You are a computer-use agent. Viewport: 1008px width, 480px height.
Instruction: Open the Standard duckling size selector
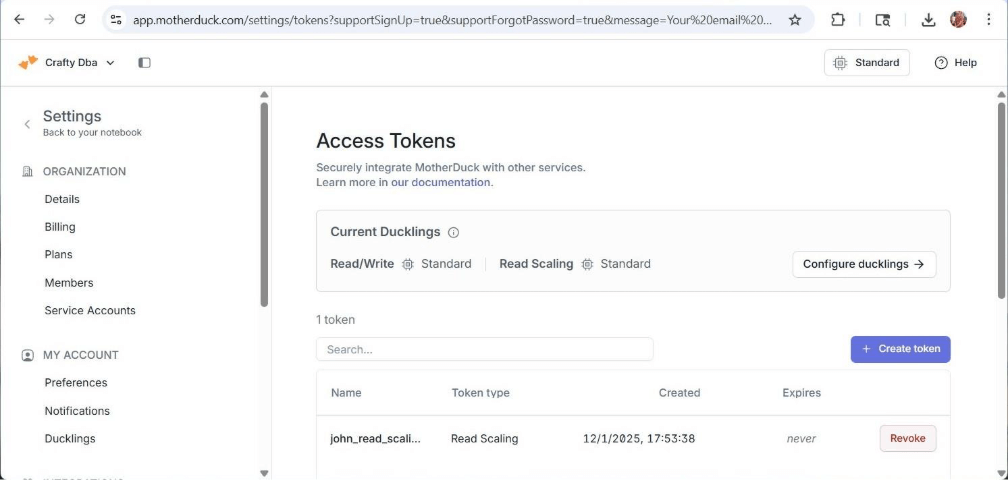click(x=867, y=63)
